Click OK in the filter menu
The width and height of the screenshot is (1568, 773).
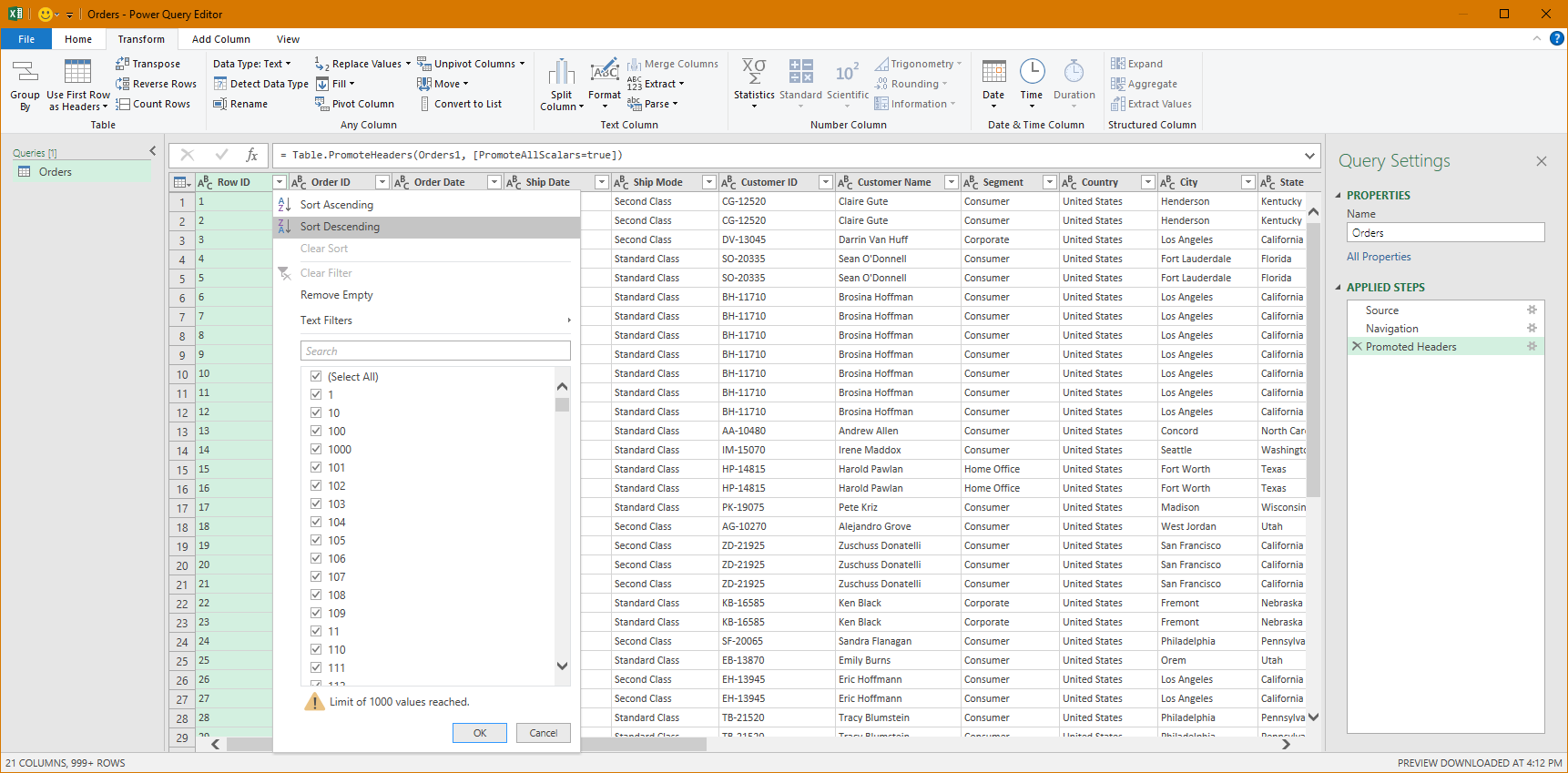tap(480, 733)
